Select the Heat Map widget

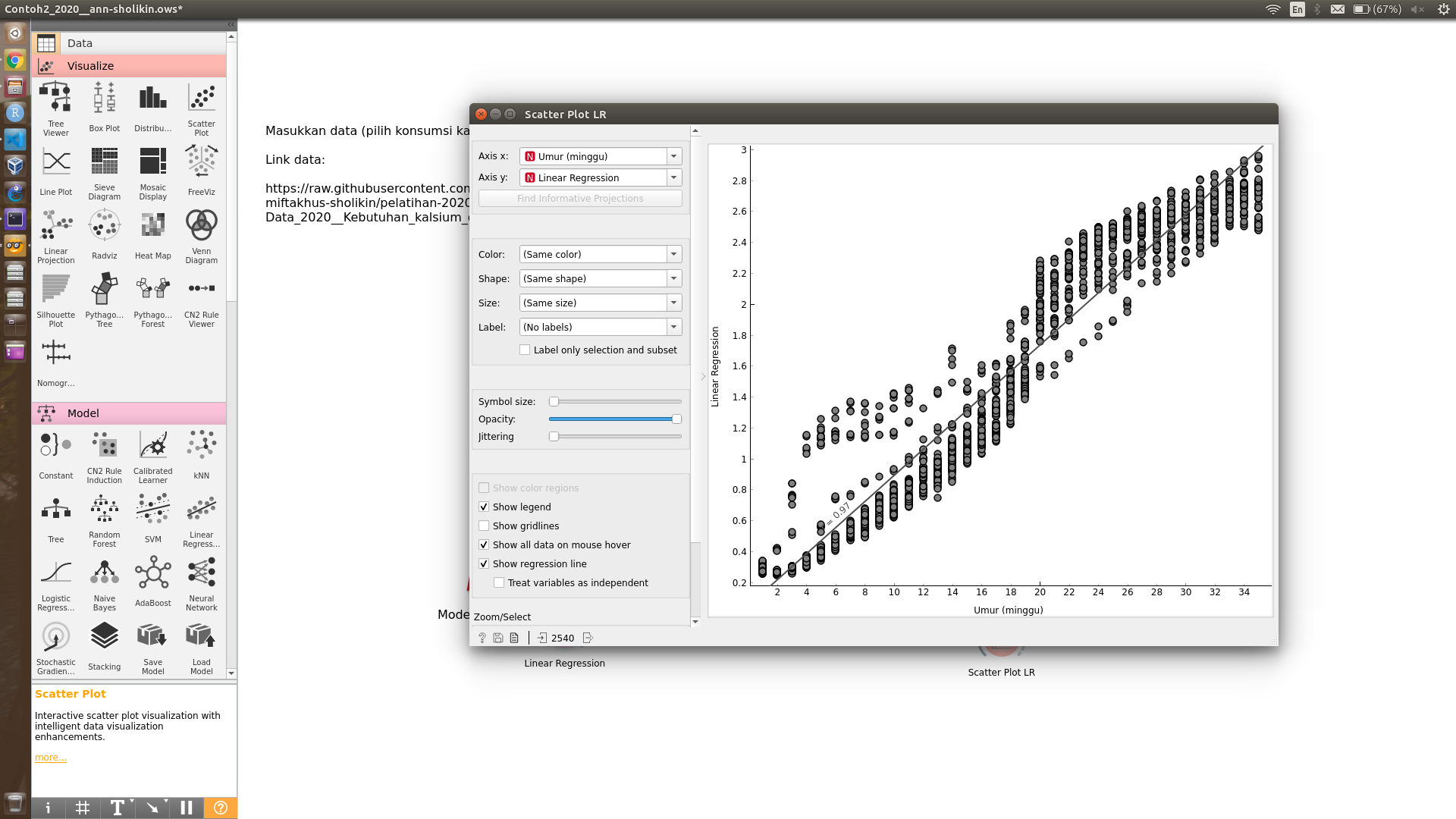(153, 236)
